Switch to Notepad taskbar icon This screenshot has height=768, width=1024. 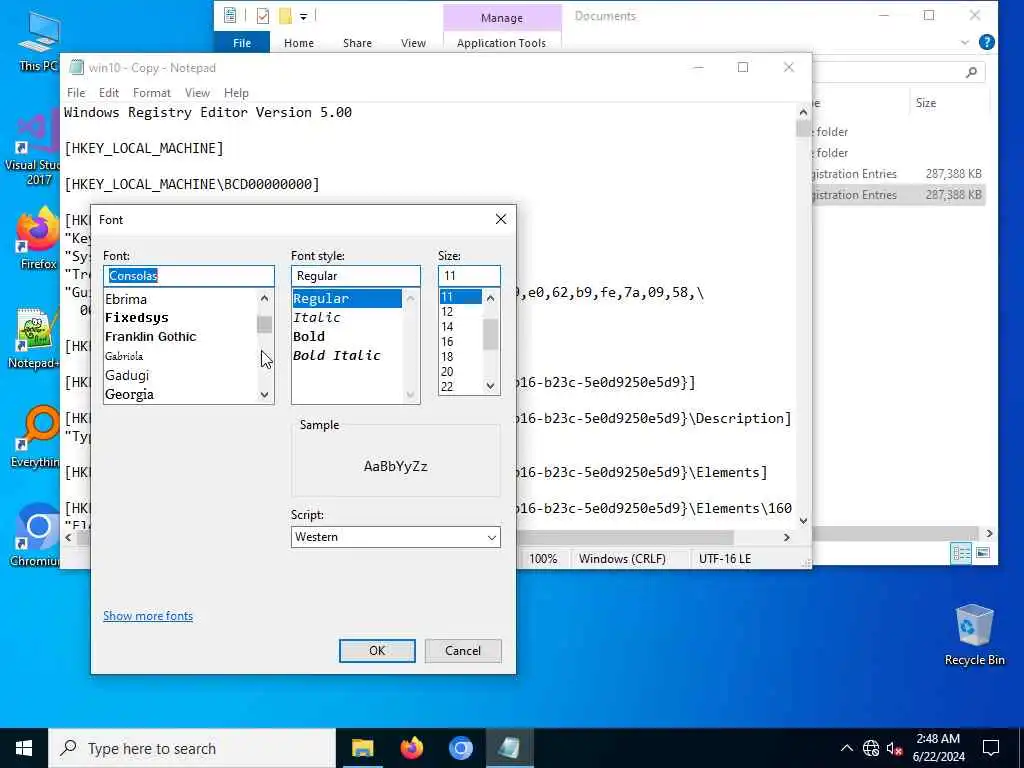pos(509,748)
